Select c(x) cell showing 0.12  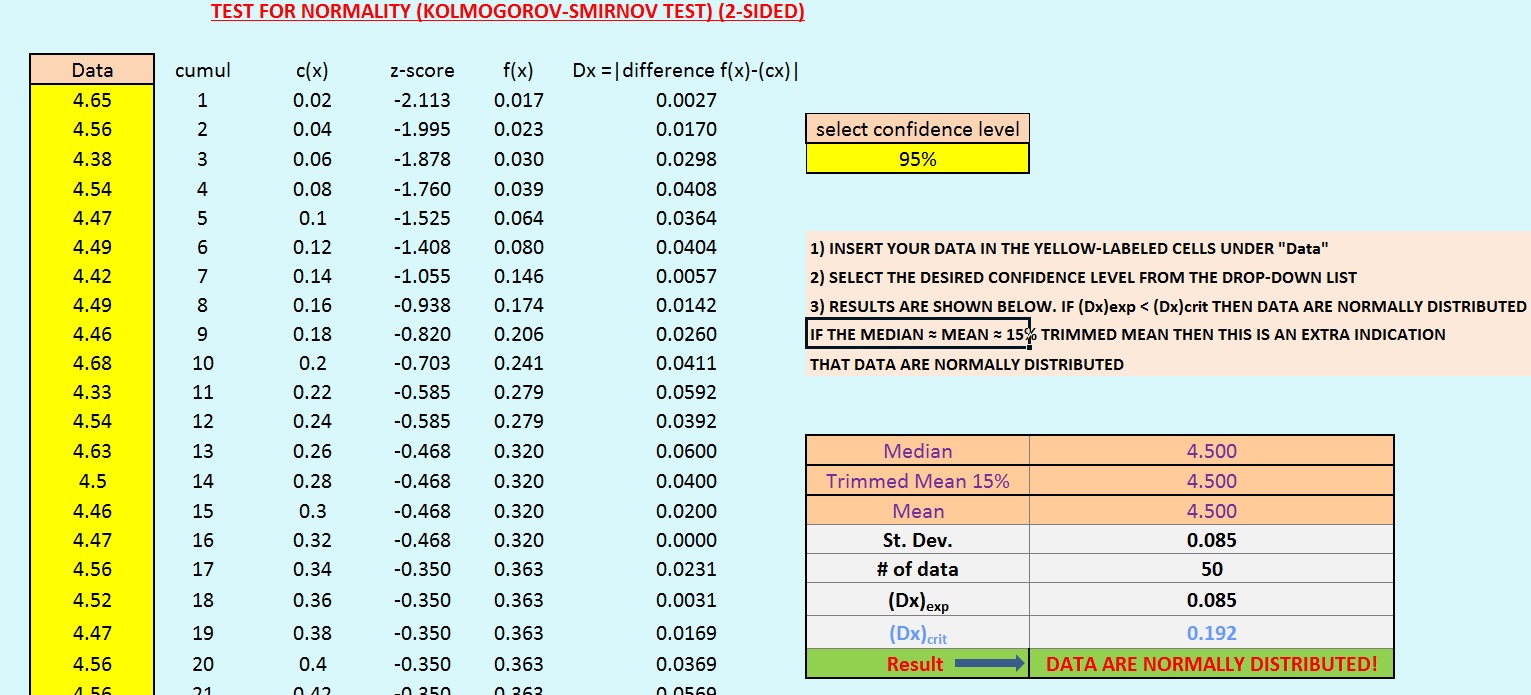point(312,247)
